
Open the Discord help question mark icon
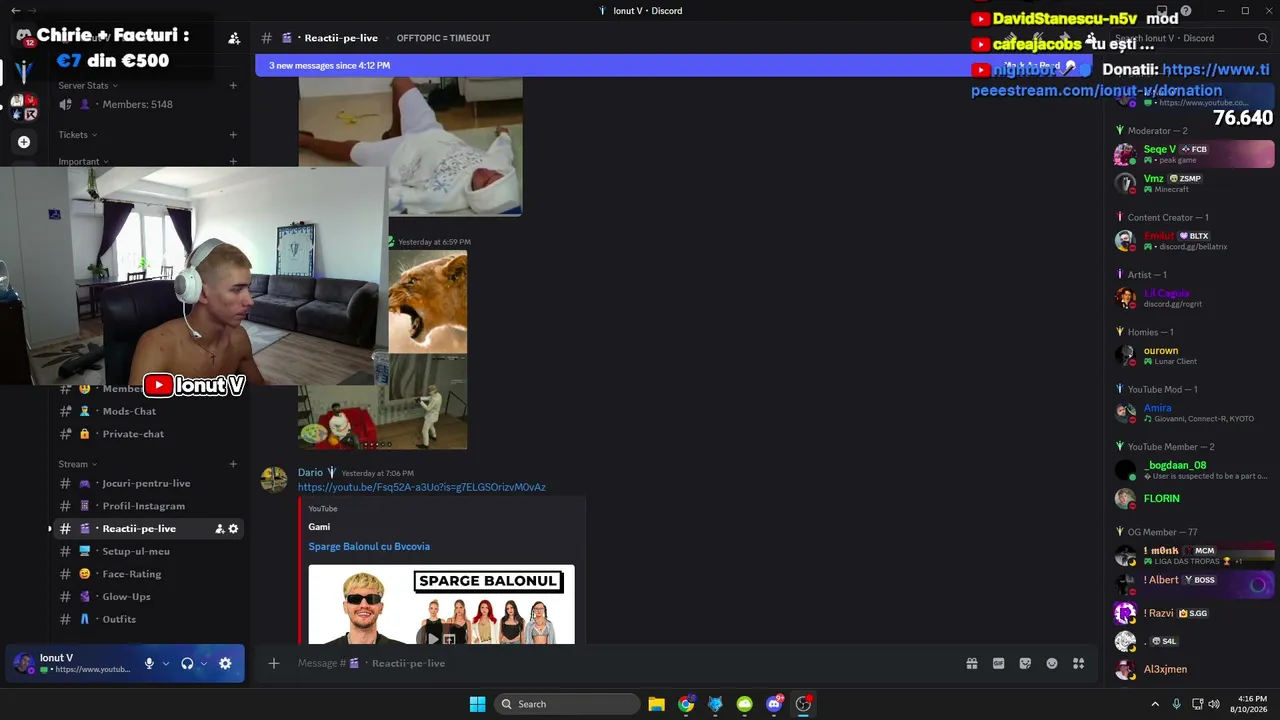point(1186,11)
